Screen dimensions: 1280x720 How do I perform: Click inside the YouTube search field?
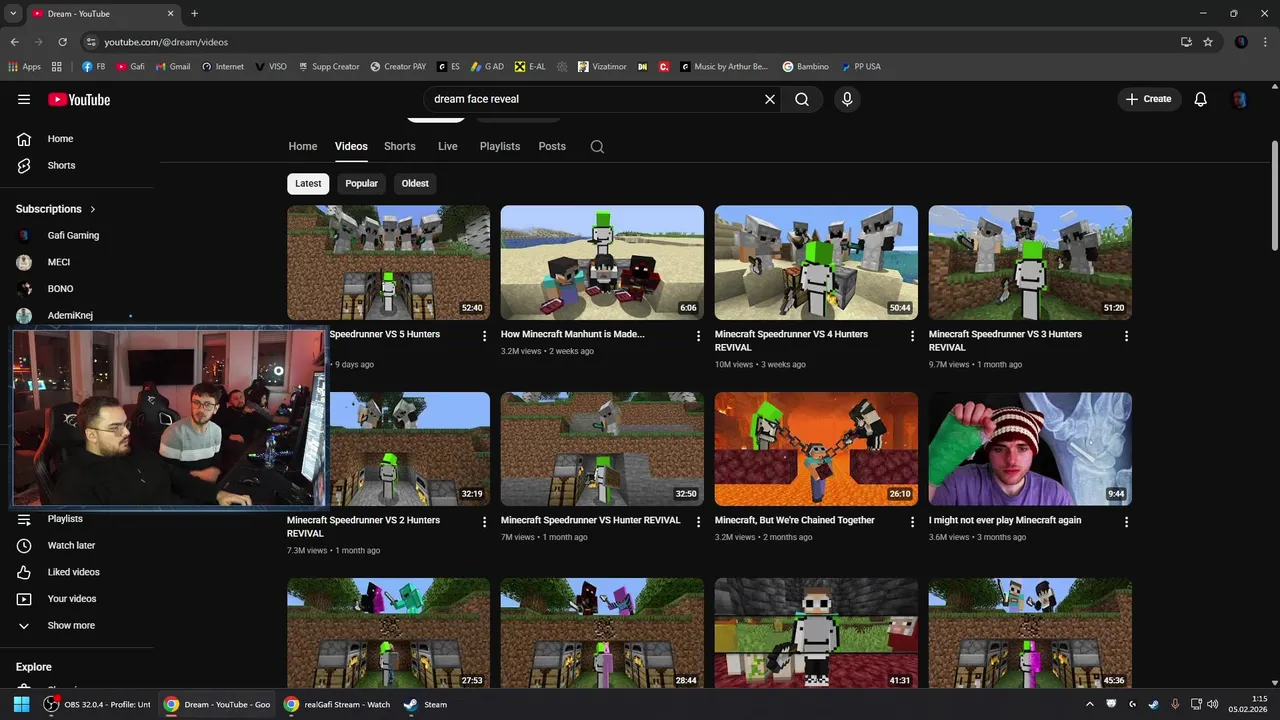[592, 99]
